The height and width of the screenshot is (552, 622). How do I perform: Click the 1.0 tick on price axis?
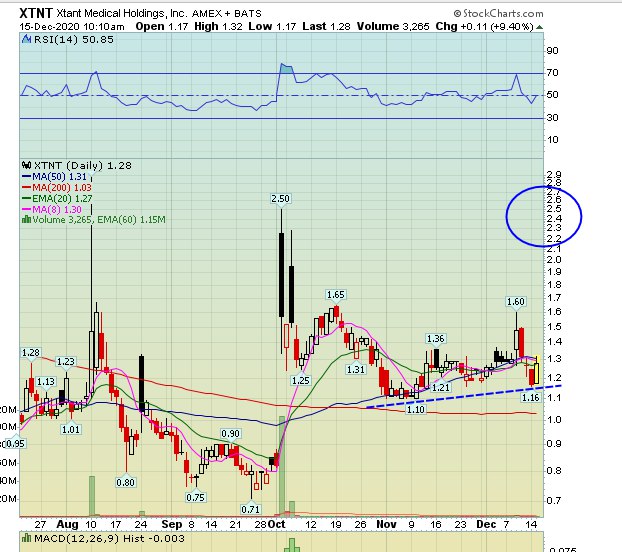(x=554, y=420)
